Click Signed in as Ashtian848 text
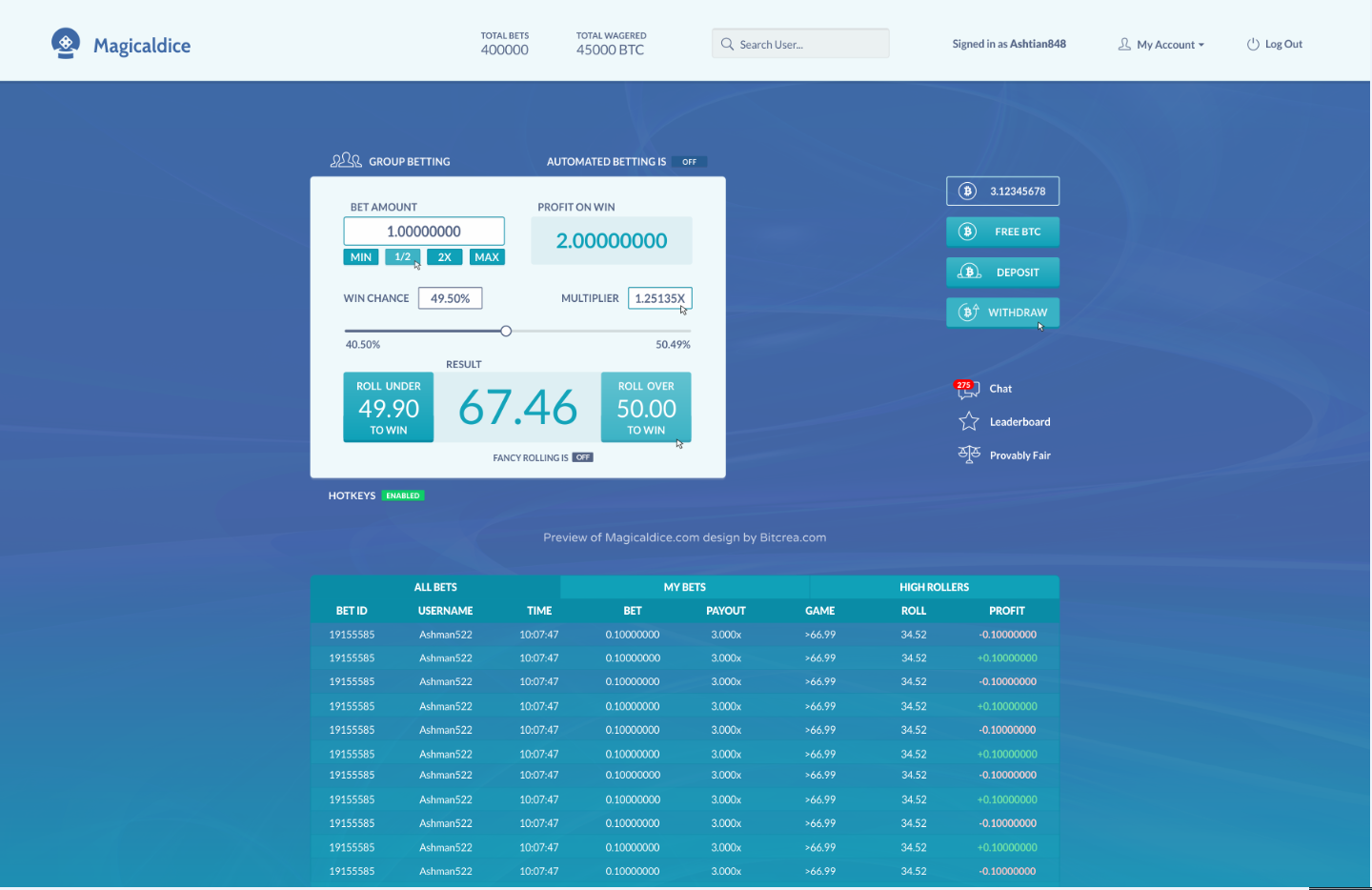This screenshot has width=1372, height=890. pyautogui.click(x=1009, y=44)
